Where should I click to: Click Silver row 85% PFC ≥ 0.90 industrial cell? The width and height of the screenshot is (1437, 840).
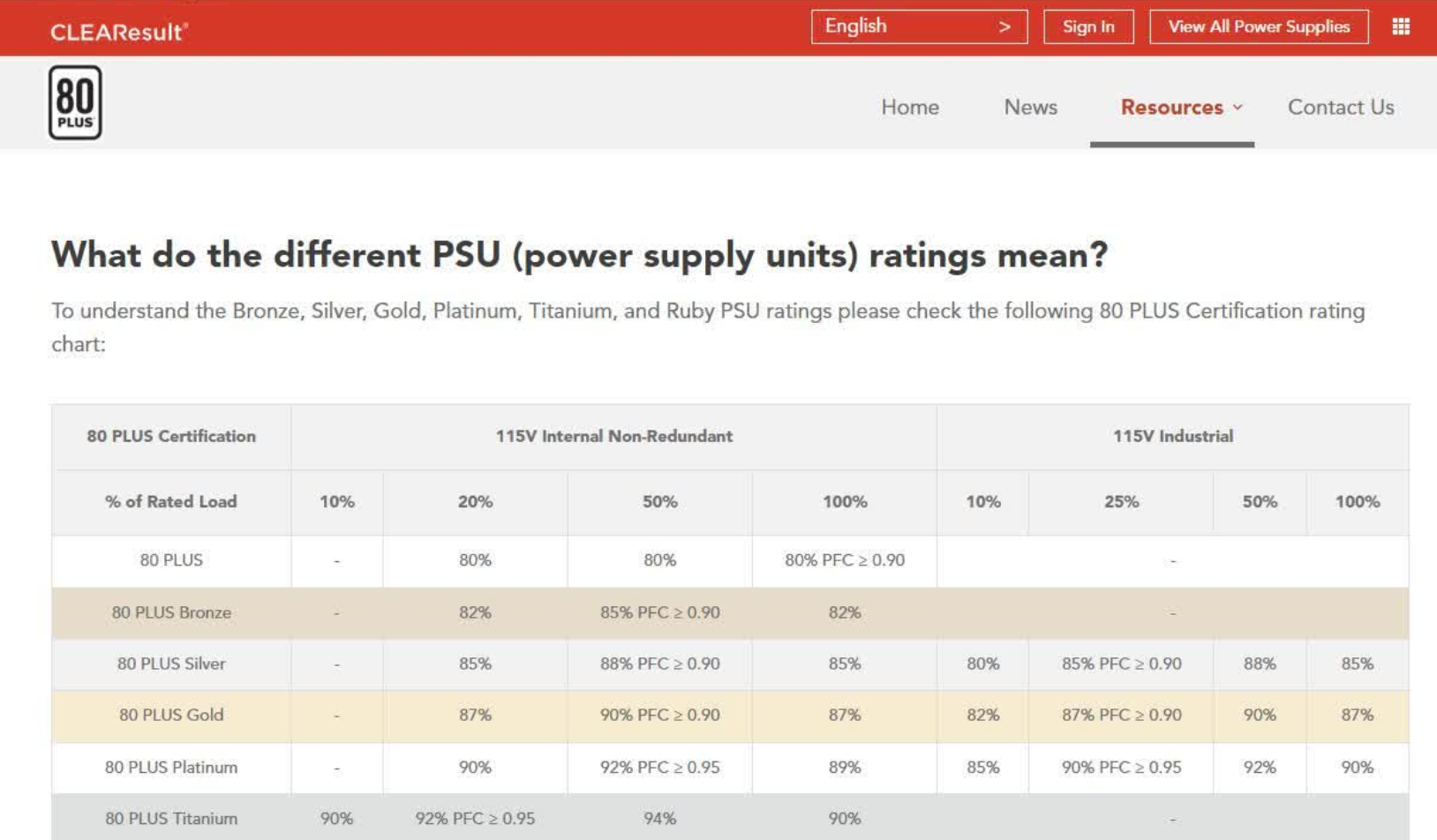[x=1121, y=664]
